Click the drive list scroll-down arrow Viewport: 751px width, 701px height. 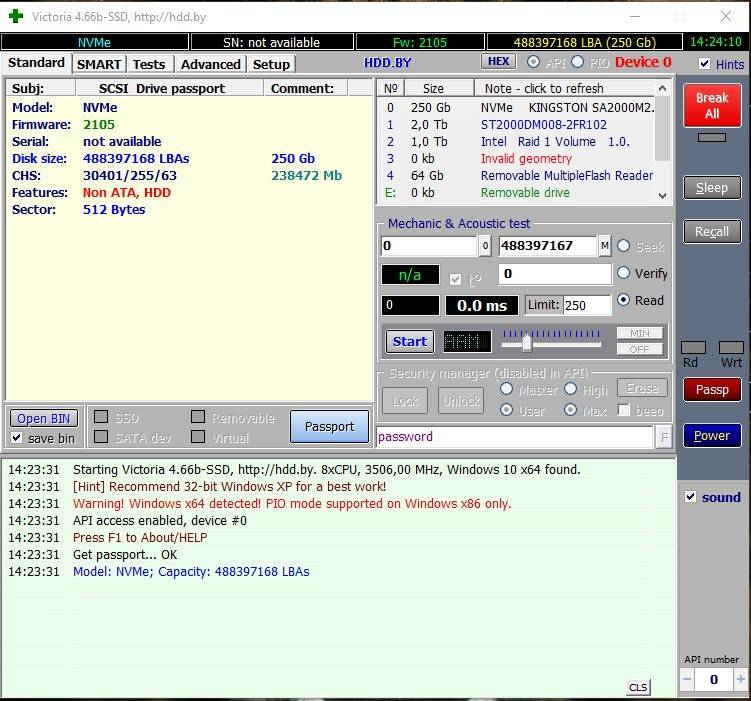click(662, 195)
